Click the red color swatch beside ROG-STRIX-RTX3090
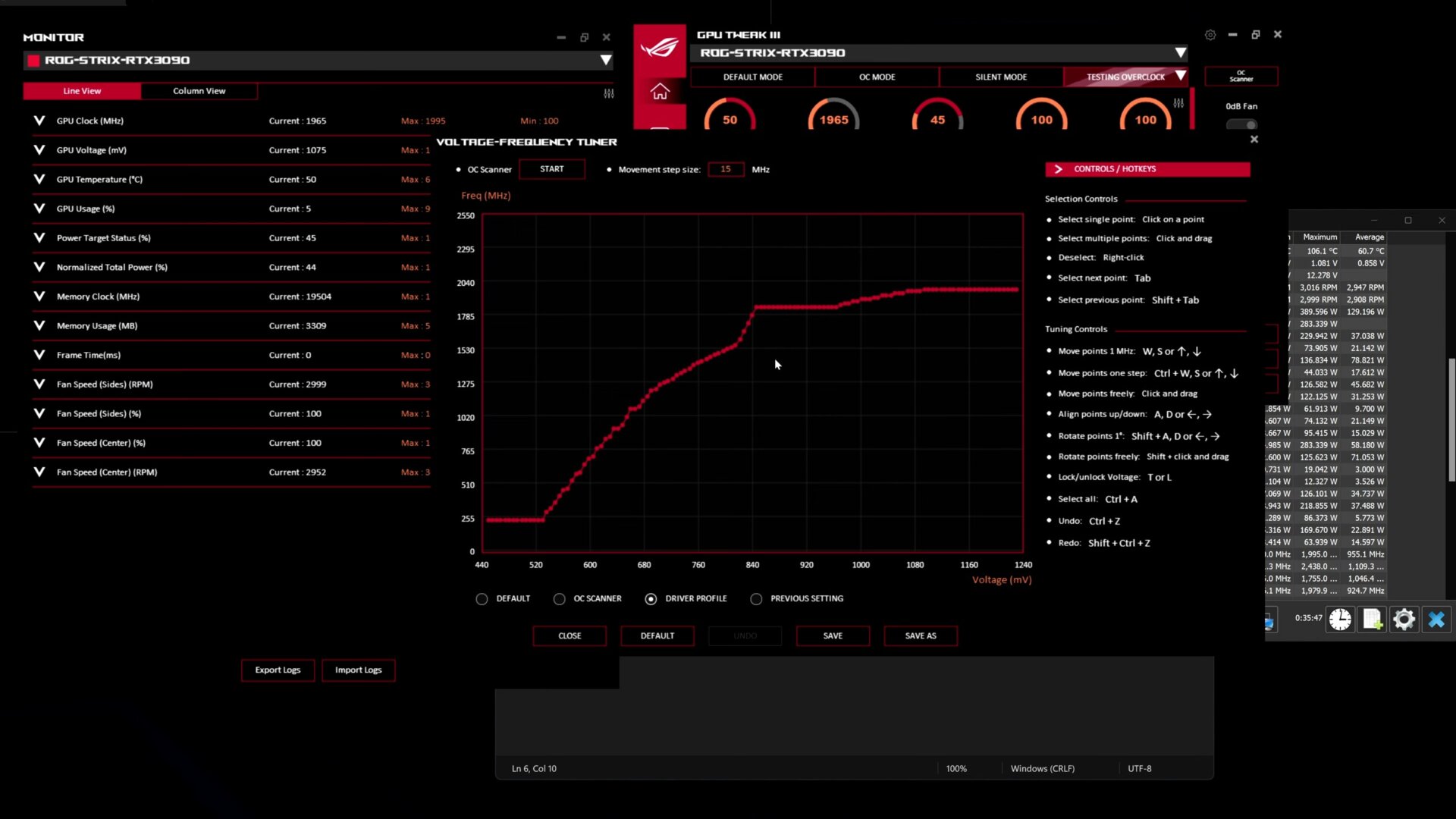 pyautogui.click(x=33, y=60)
